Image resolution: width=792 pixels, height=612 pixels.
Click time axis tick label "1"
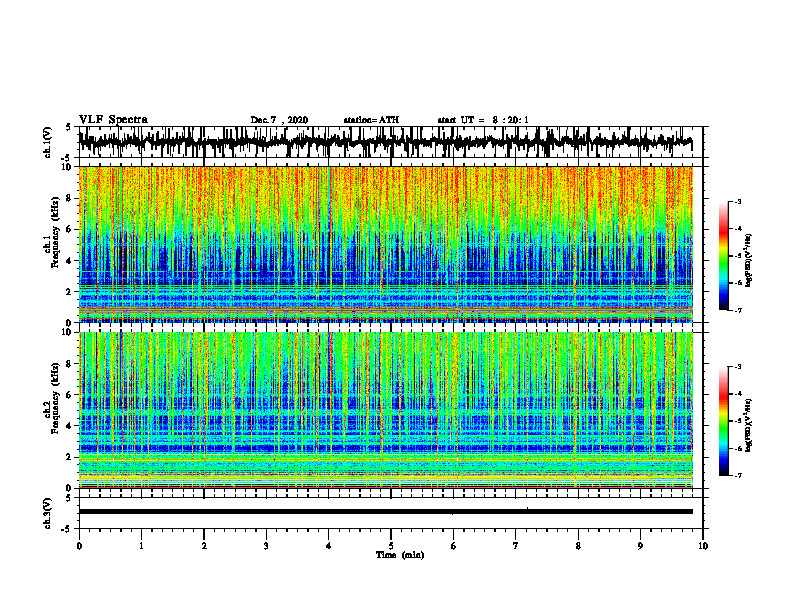pyautogui.click(x=141, y=546)
